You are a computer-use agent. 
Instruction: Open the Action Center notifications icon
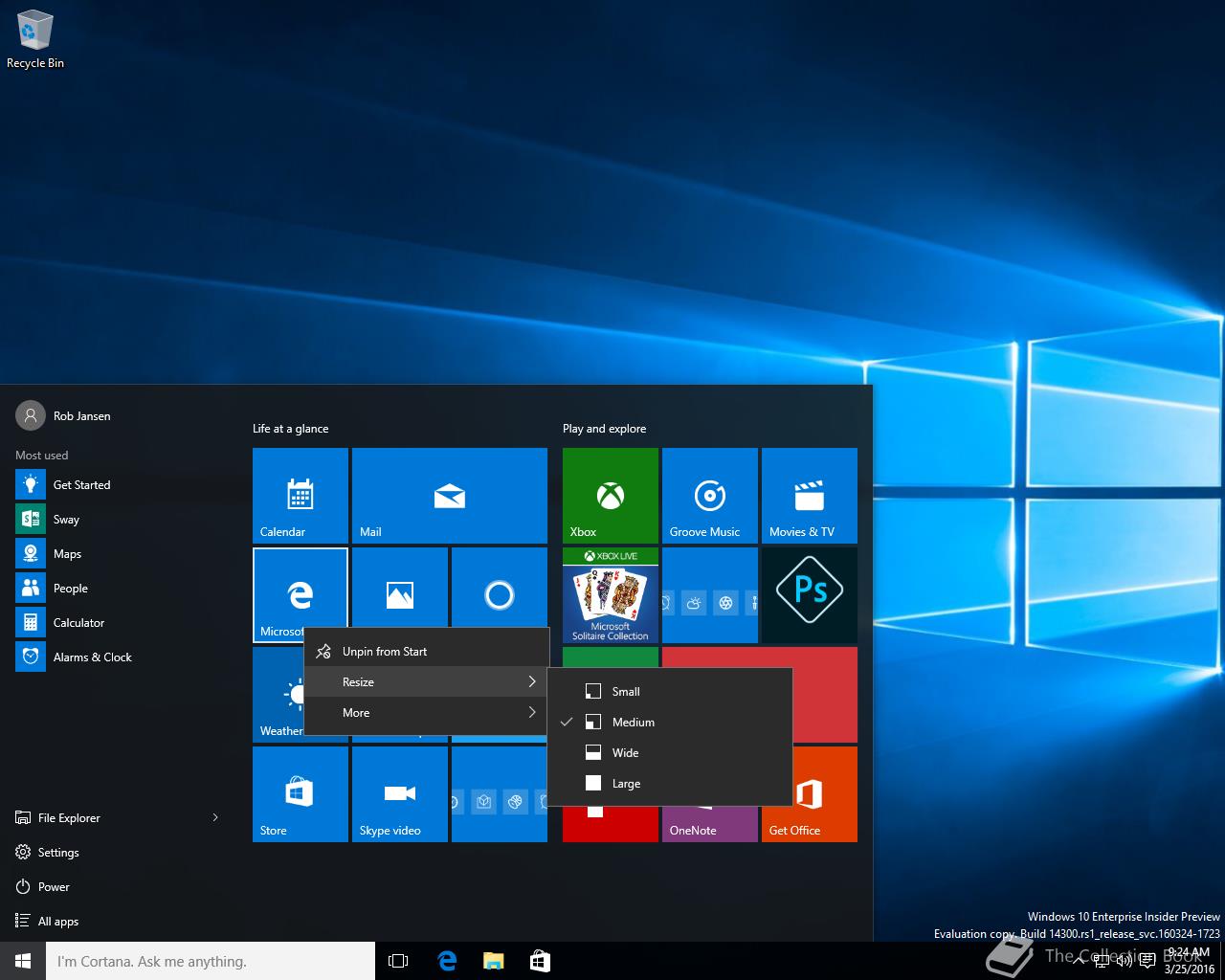[1147, 961]
